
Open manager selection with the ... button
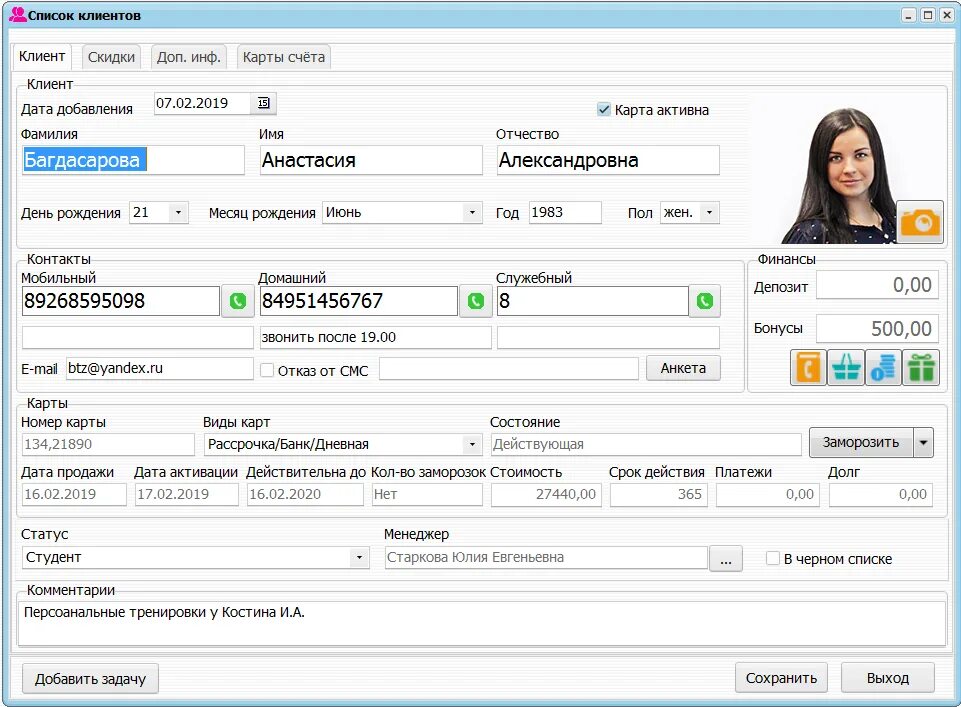(x=726, y=559)
